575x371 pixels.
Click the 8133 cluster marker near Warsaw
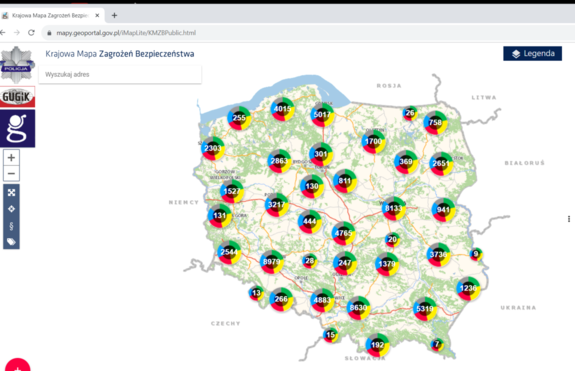[x=394, y=208]
